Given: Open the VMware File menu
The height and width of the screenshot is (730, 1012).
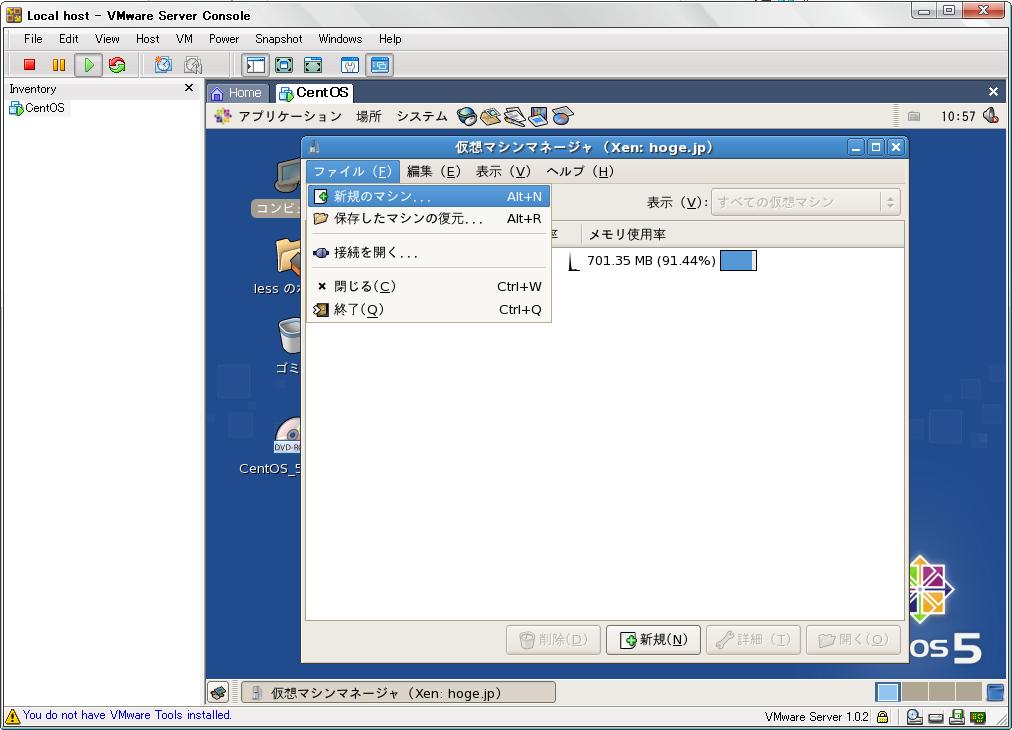Looking at the screenshot, I should 33,39.
